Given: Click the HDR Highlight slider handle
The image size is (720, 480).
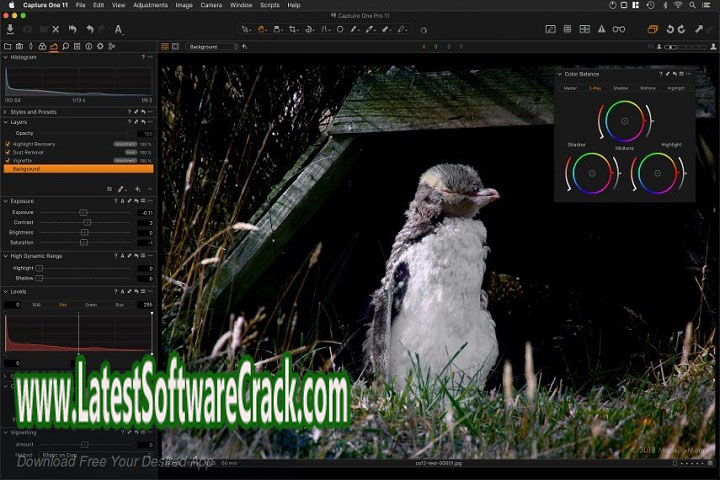Looking at the screenshot, I should click(x=39, y=268).
